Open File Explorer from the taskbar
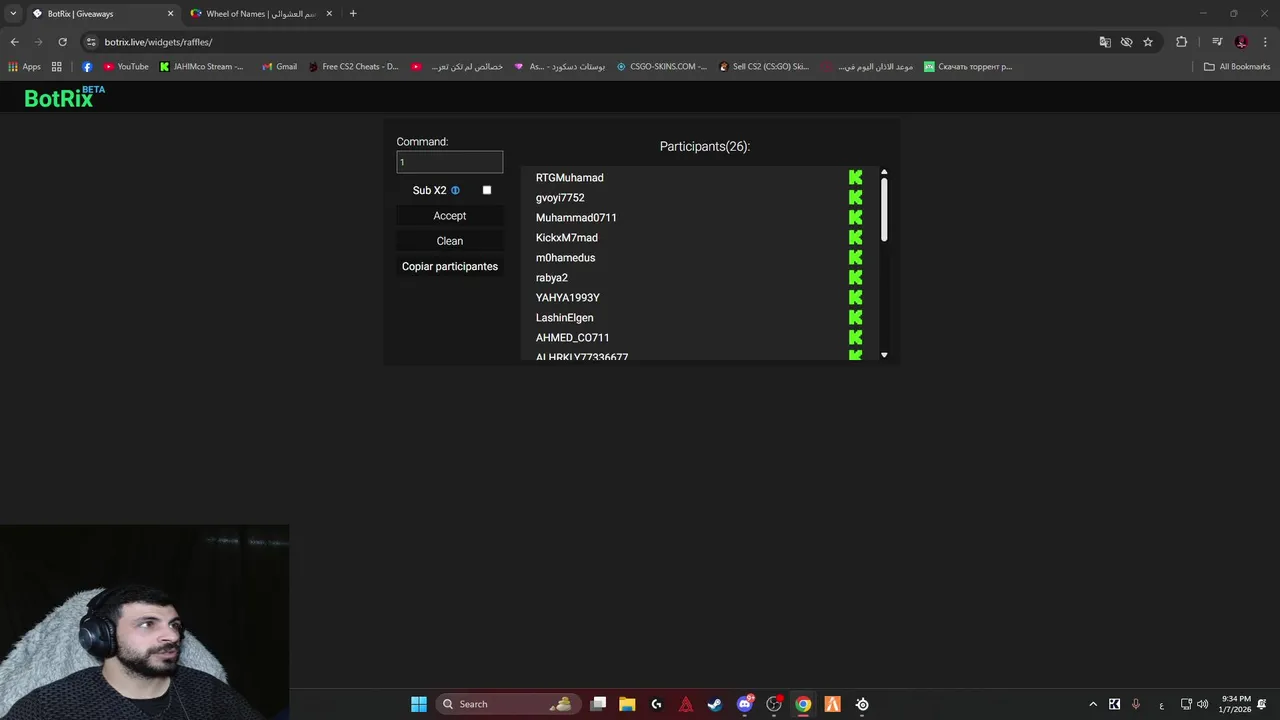This screenshot has width=1280, height=720. pyautogui.click(x=627, y=704)
